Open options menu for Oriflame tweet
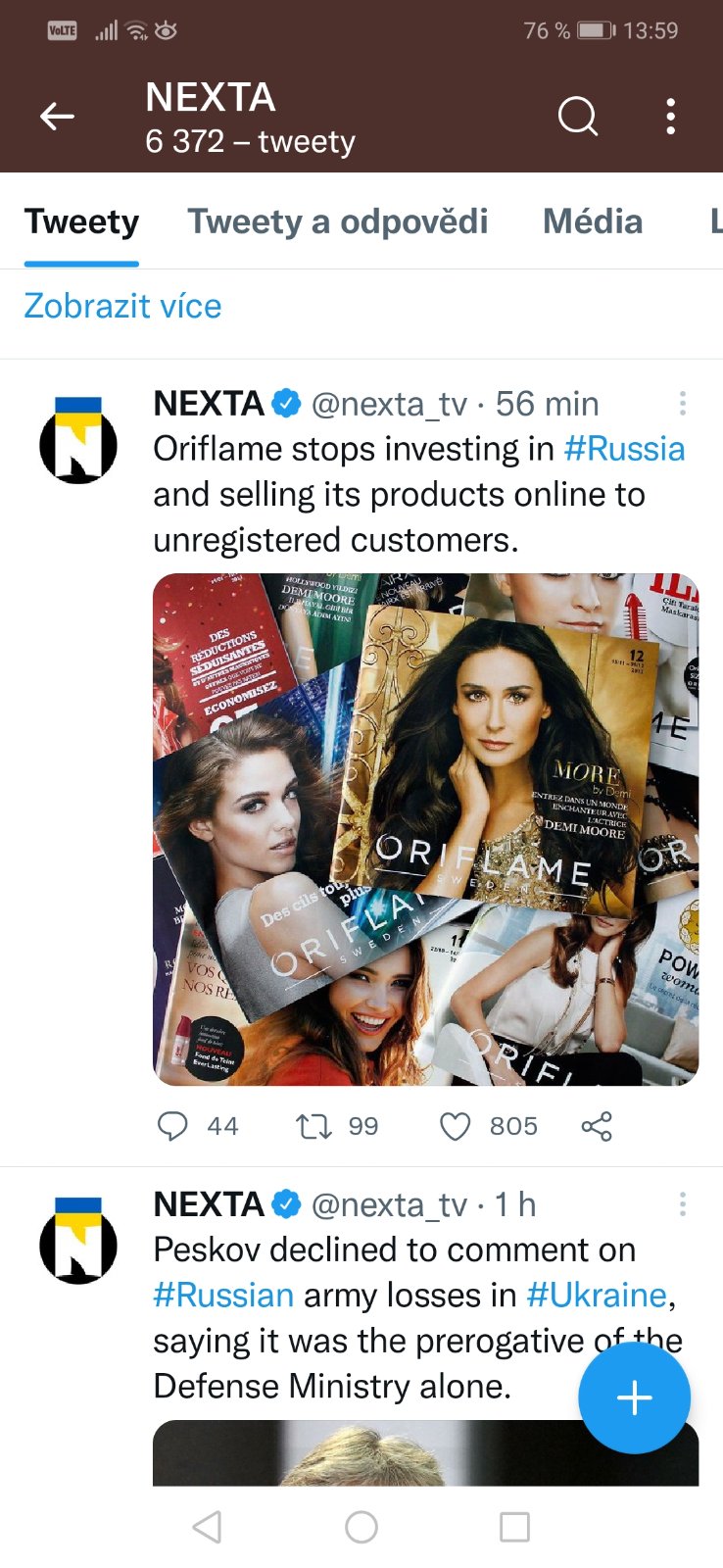Screen dimensions: 723x1568 pyautogui.click(x=682, y=403)
